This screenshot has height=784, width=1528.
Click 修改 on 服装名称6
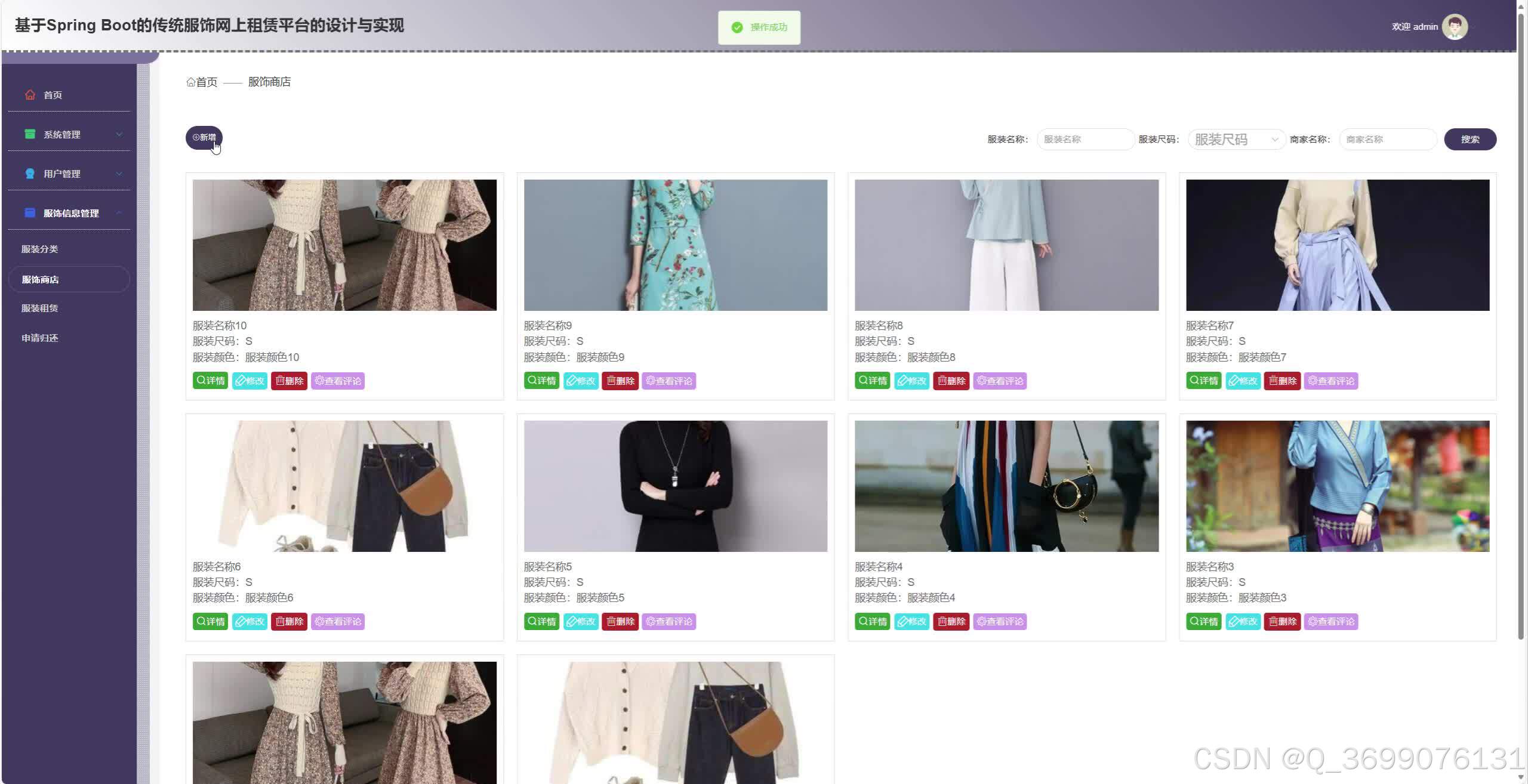(x=249, y=621)
